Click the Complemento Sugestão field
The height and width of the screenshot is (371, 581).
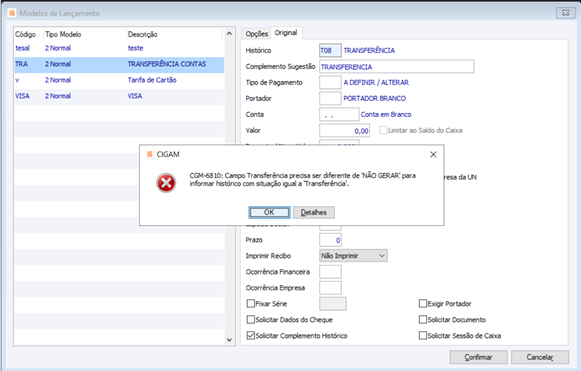(396, 67)
